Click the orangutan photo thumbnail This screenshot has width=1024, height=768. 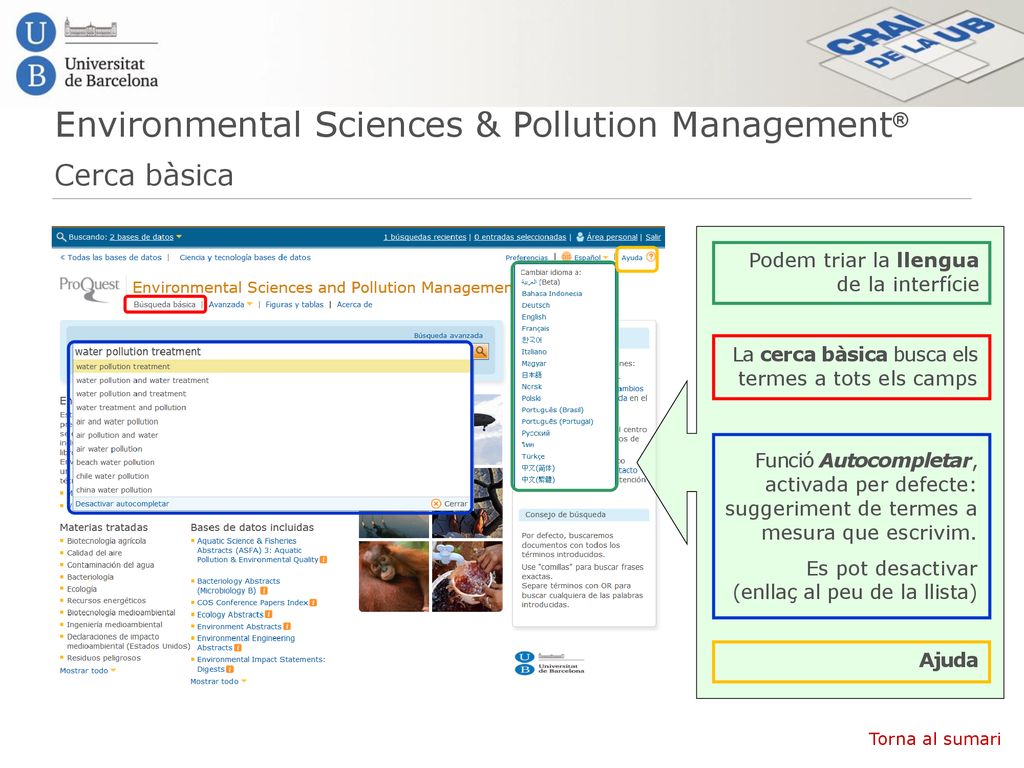[394, 576]
